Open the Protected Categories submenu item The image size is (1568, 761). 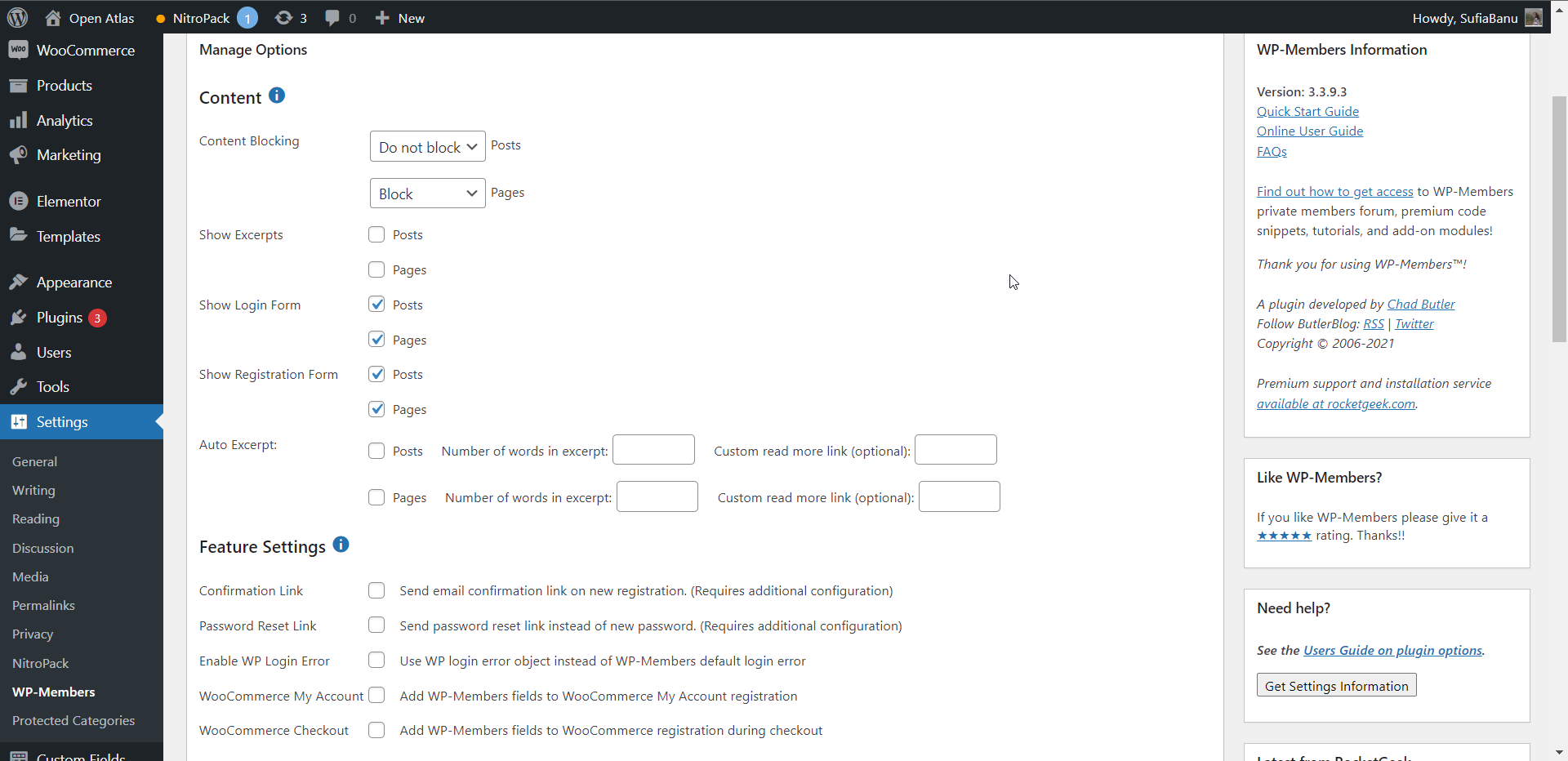tap(73, 720)
